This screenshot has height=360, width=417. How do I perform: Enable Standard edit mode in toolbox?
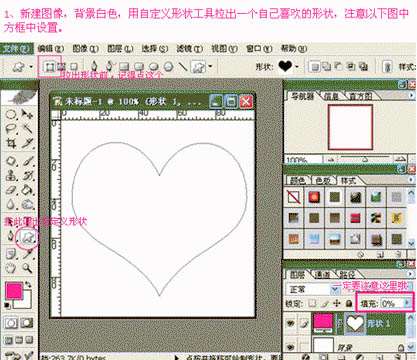coord(11,323)
